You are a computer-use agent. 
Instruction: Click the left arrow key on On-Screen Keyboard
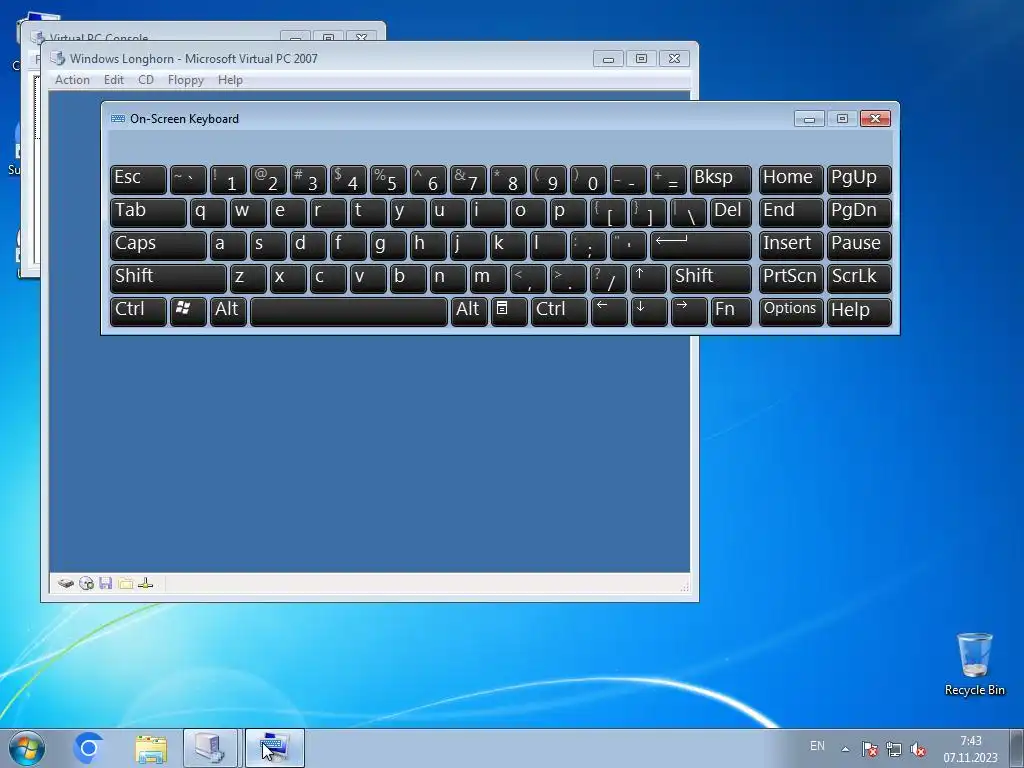pyautogui.click(x=609, y=311)
